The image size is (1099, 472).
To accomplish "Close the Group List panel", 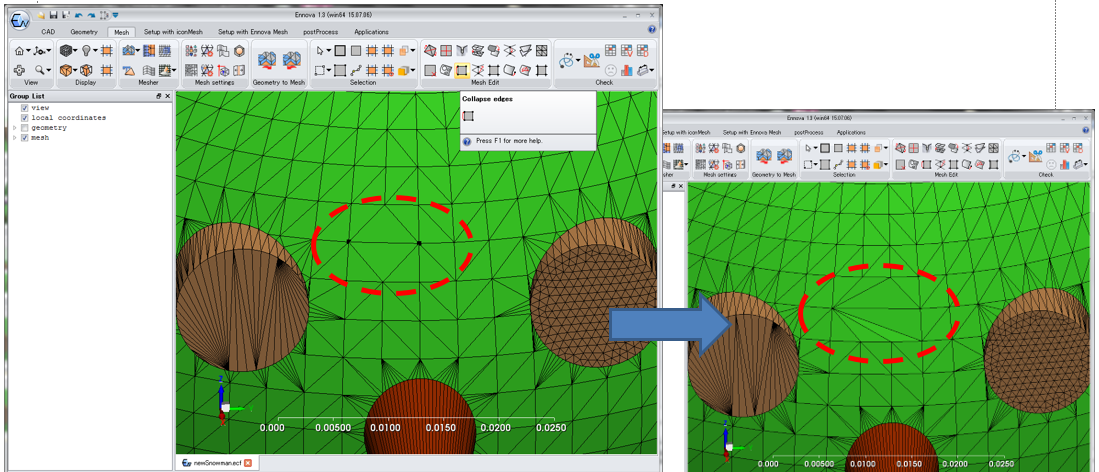I will tap(168, 96).
